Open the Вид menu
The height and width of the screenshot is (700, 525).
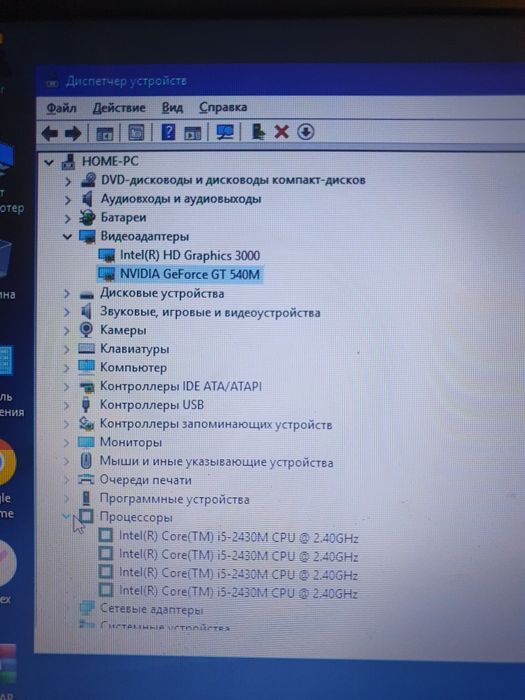pyautogui.click(x=172, y=108)
